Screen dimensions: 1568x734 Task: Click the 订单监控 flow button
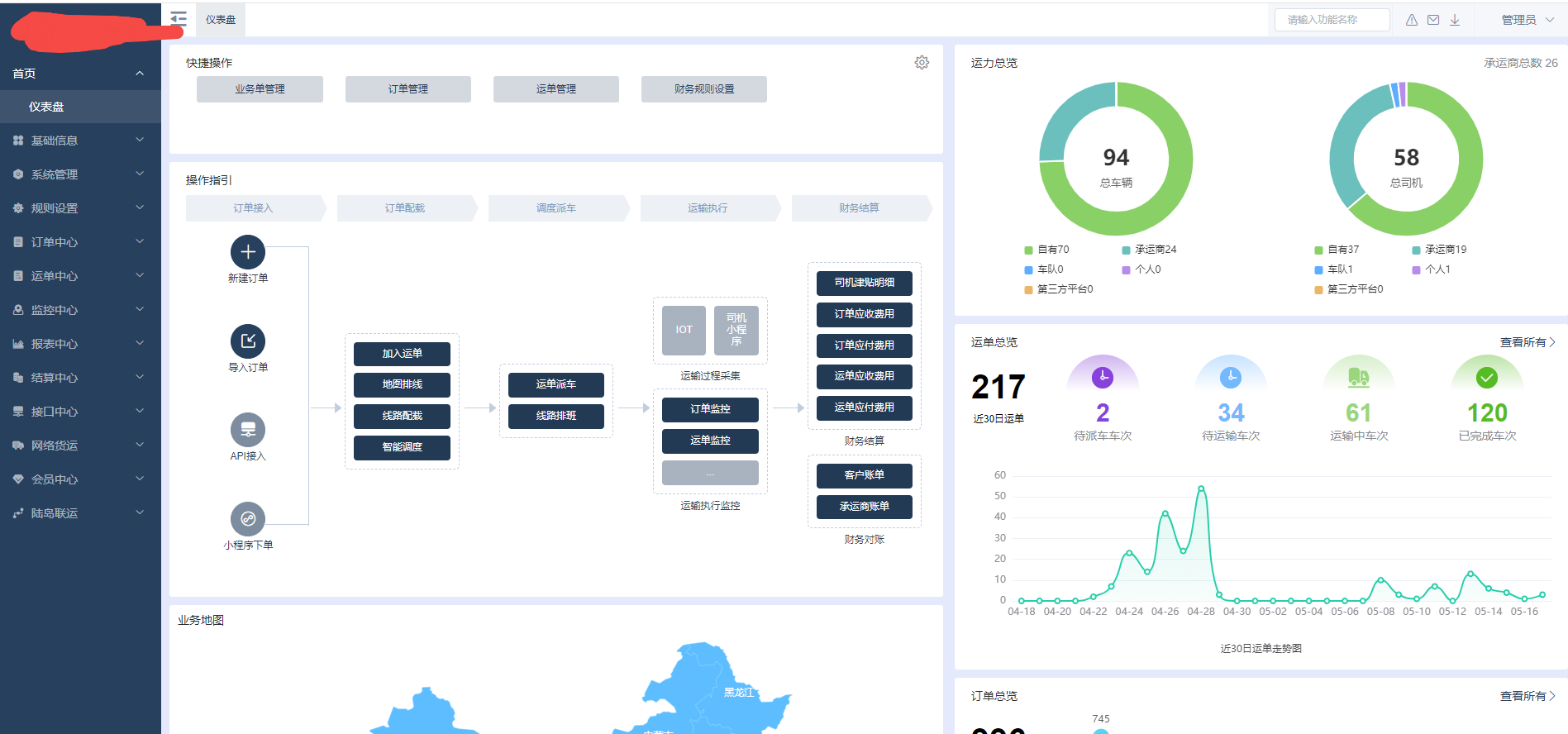click(x=710, y=409)
